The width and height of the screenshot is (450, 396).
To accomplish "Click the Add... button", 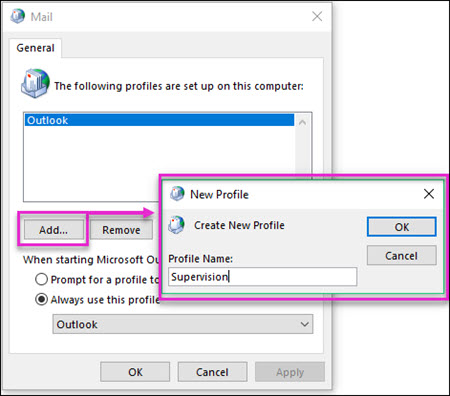I will 53,230.
